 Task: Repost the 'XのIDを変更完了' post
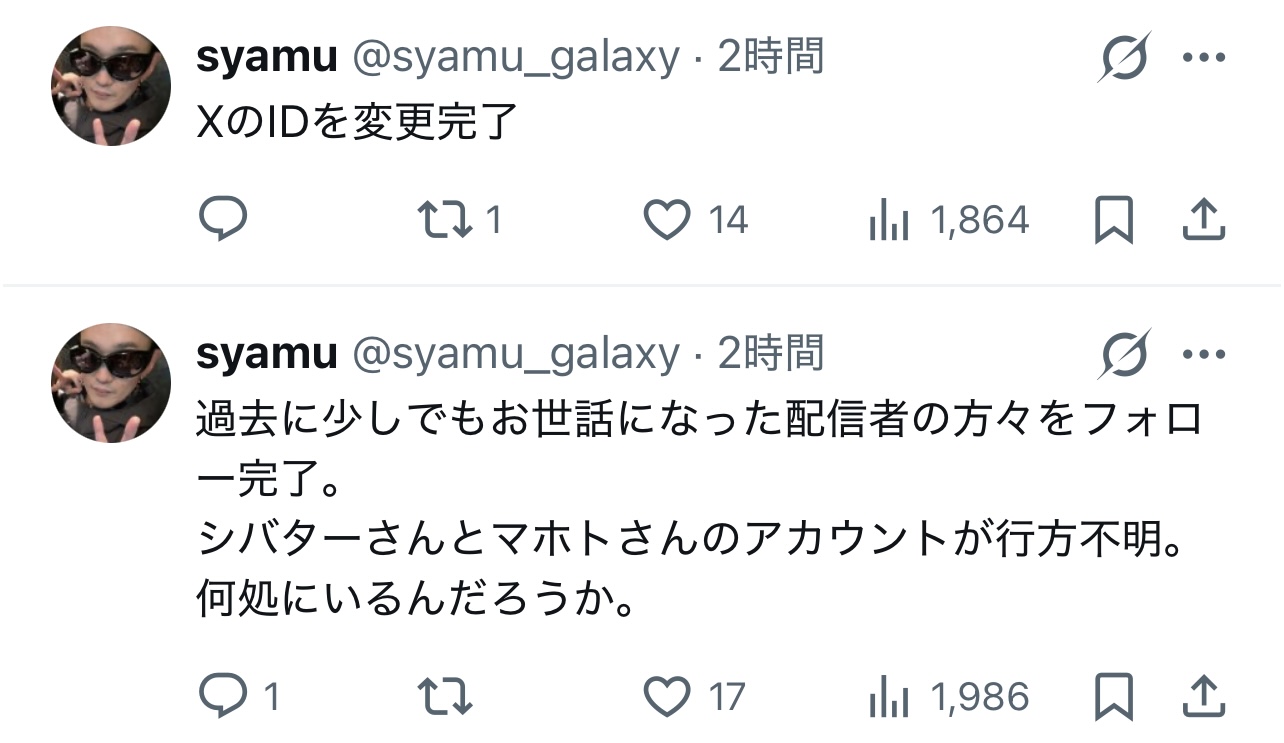[447, 219]
